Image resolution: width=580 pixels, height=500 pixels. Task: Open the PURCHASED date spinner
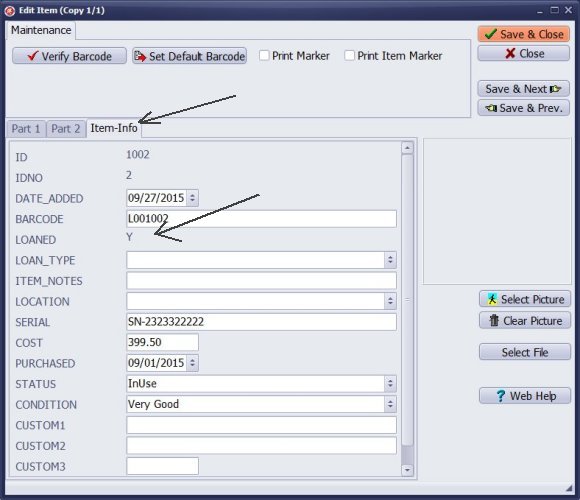[x=192, y=363]
